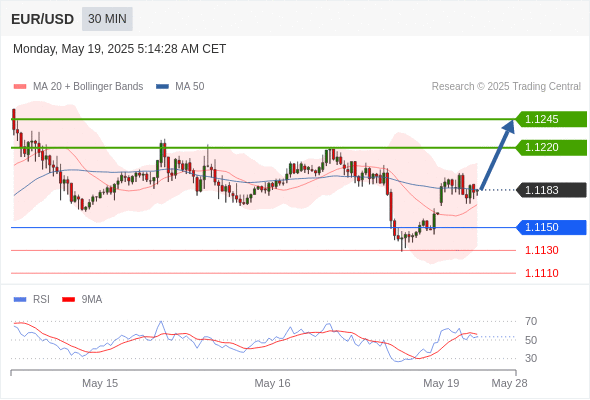Click the blue RSI legend swatch
Image resolution: width=590 pixels, height=400 pixels.
click(20, 300)
